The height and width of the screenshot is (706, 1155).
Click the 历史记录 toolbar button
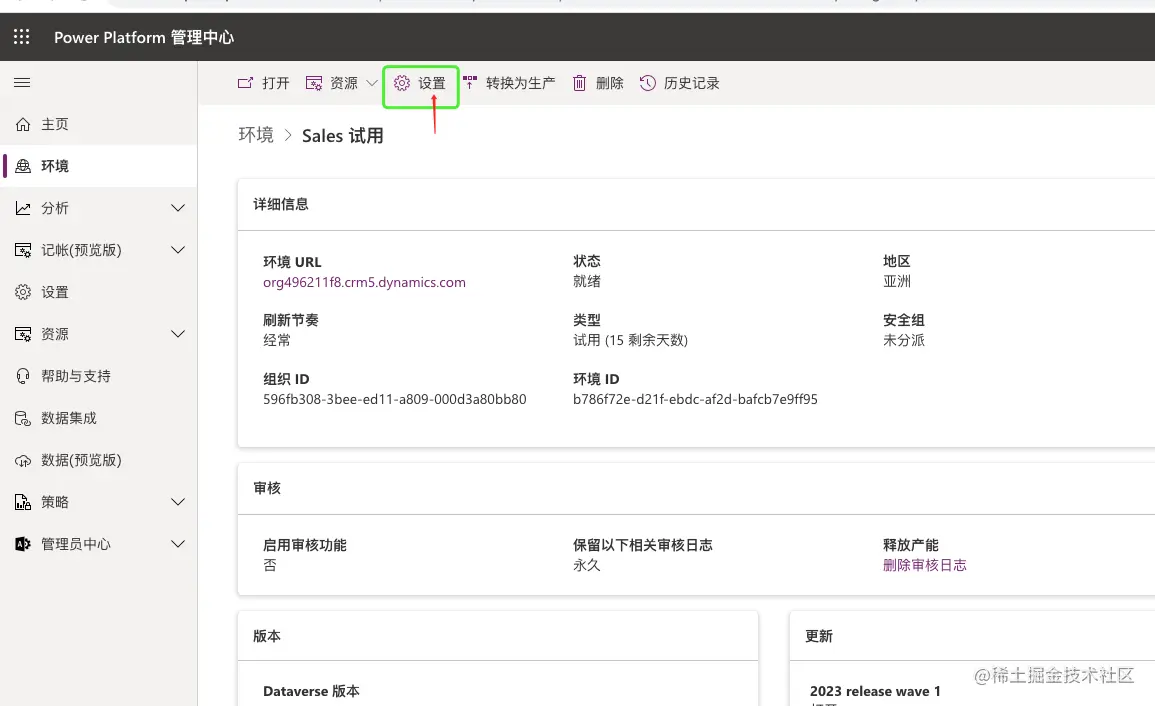tap(679, 83)
